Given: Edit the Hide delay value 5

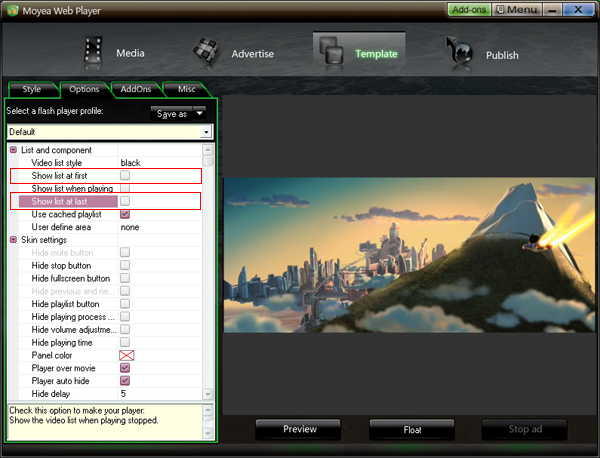Looking at the screenshot, I should pyautogui.click(x=123, y=394).
